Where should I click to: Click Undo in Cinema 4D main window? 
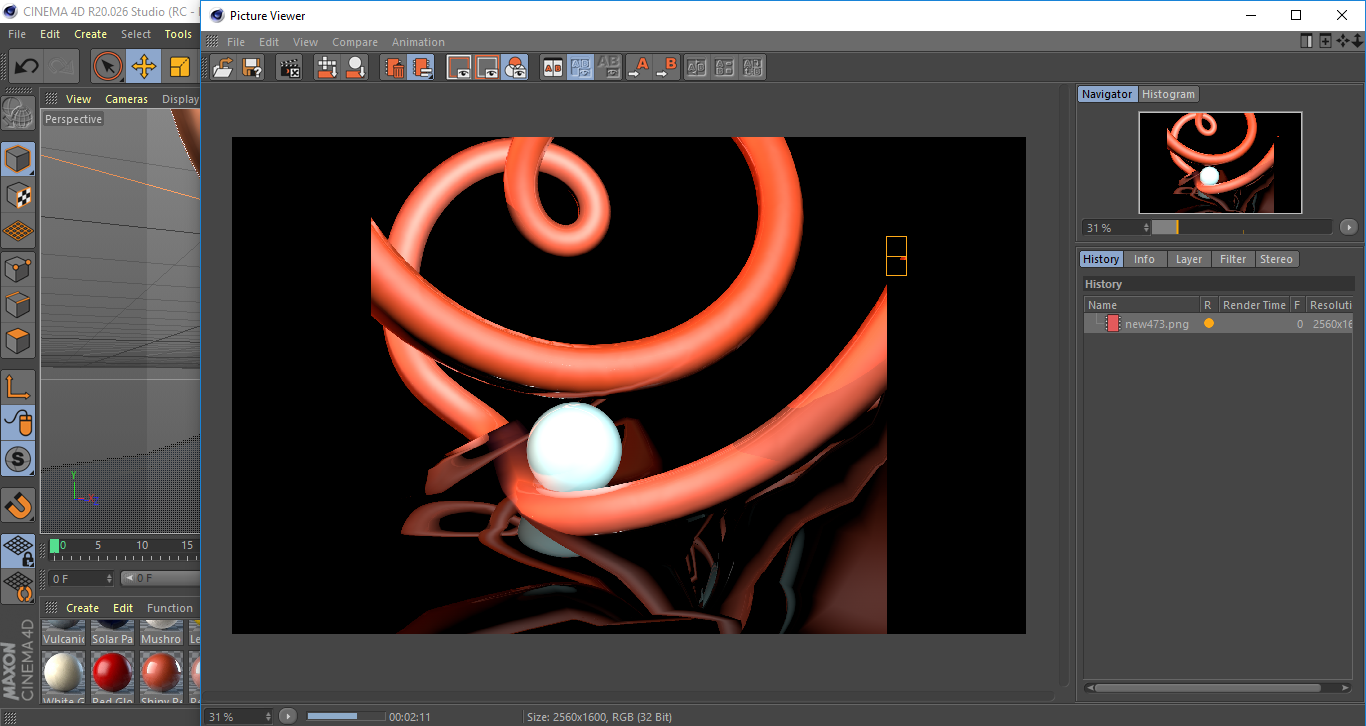[26, 67]
